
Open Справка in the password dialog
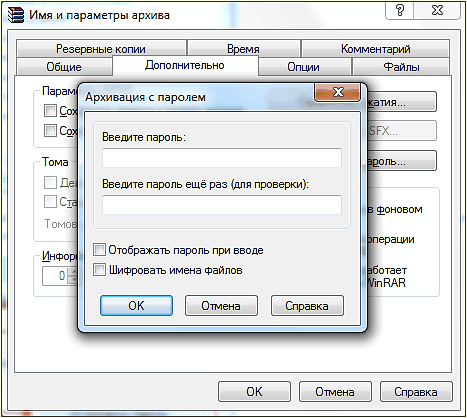point(307,306)
